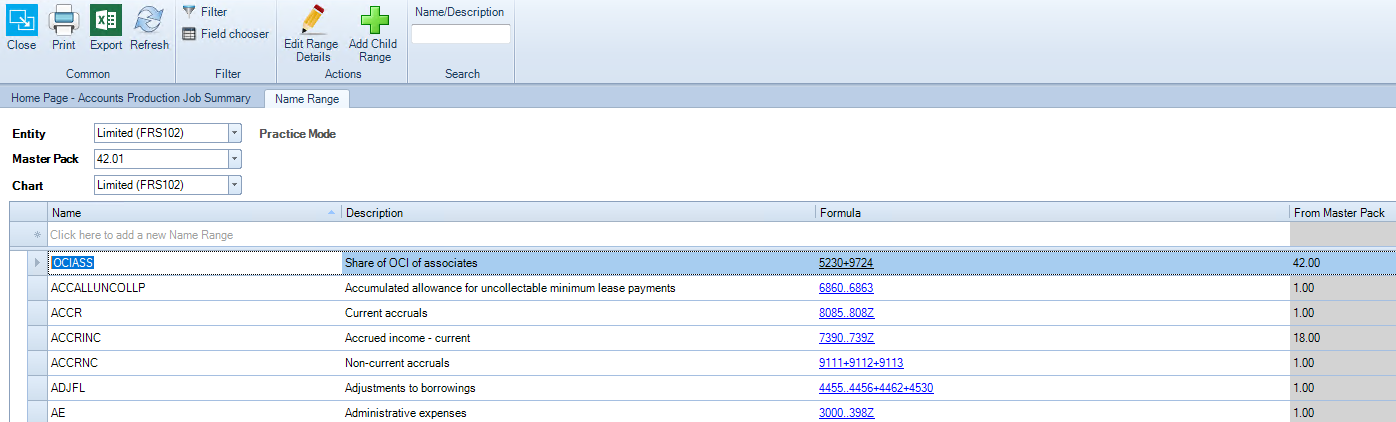This screenshot has height=422, width=1396.
Task: Click description 'Non-current accruals'
Action: tap(397, 363)
